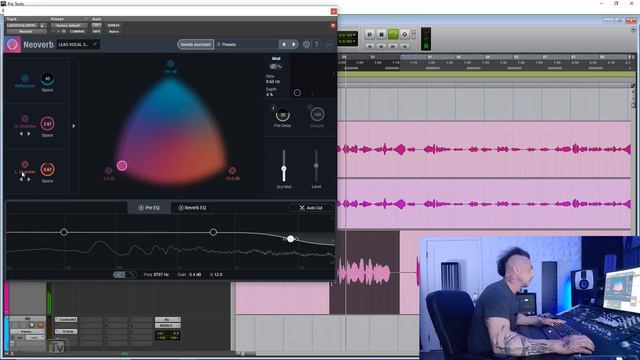Image resolution: width=640 pixels, height=360 pixels.
Task: Click the Mod Depth value 6 %
Action: pos(269,94)
